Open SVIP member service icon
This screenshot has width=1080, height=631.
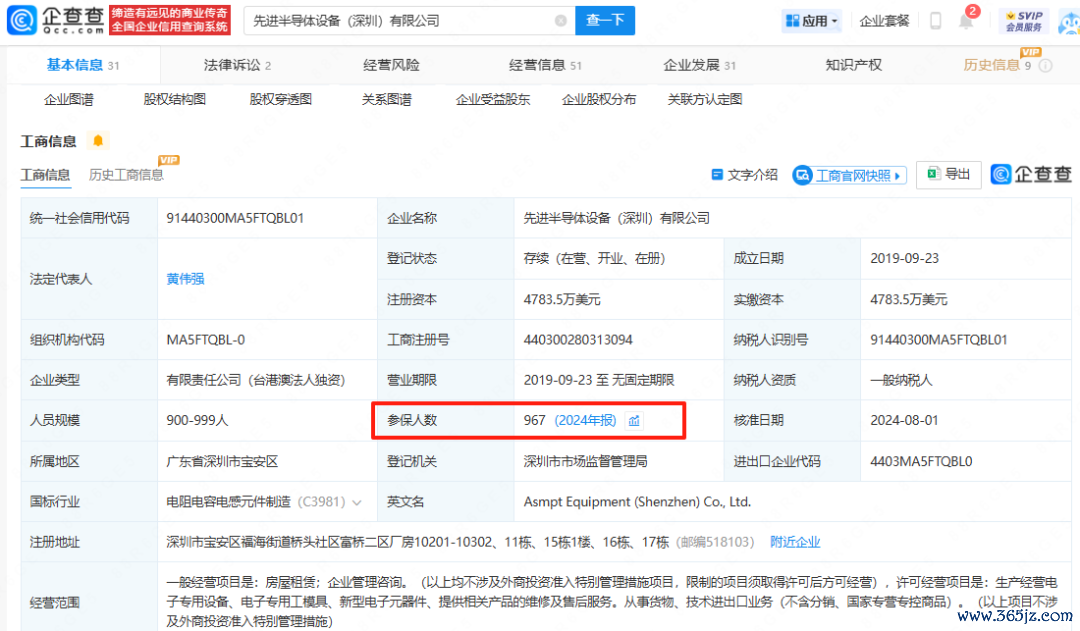click(1024, 21)
